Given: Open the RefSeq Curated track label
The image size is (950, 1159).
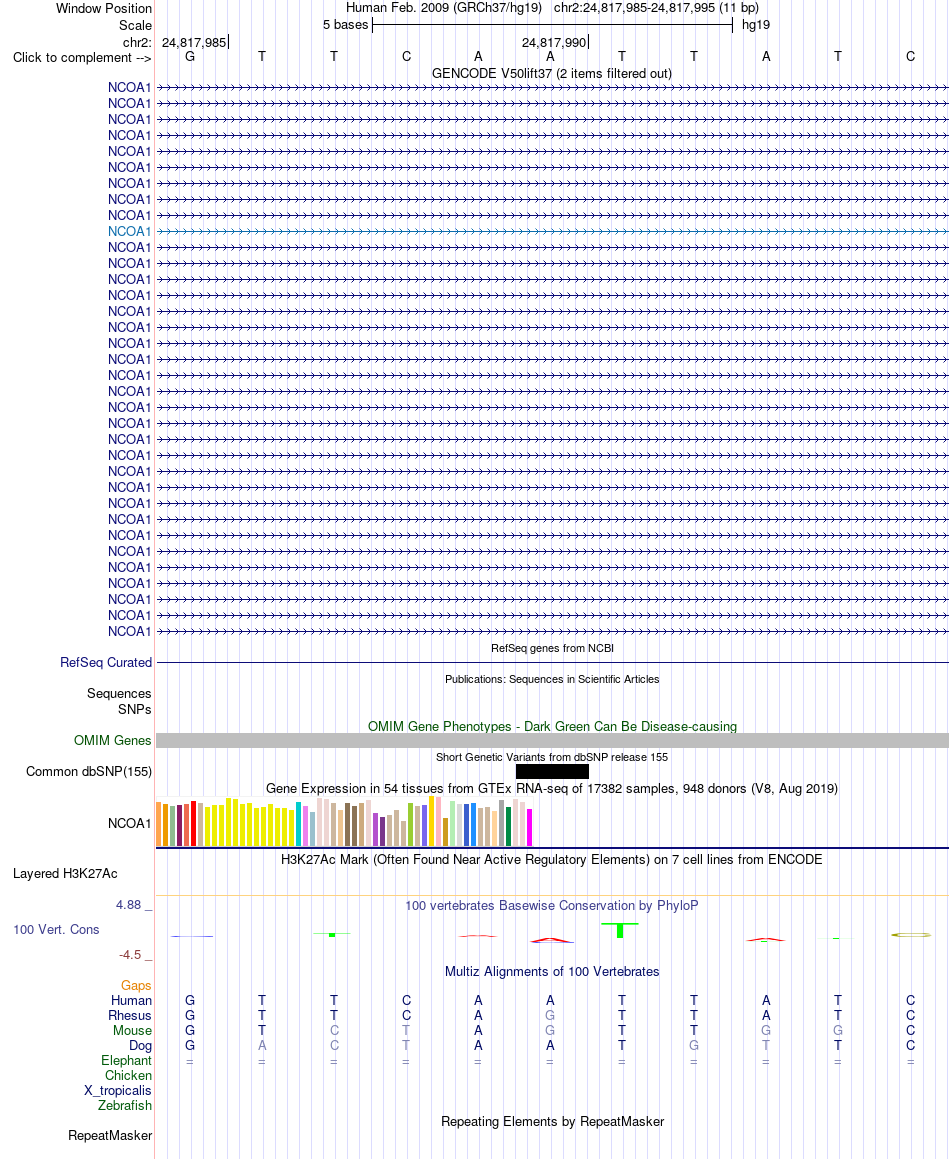Looking at the screenshot, I should [106, 662].
